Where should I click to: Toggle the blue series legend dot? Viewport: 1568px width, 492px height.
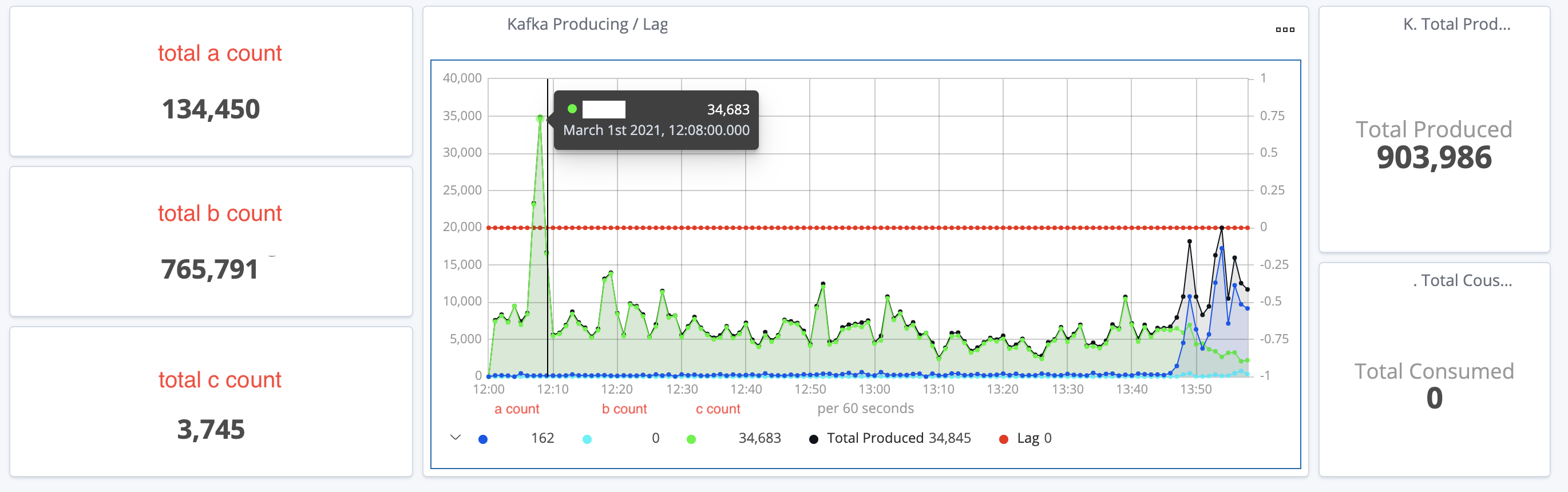tap(482, 439)
